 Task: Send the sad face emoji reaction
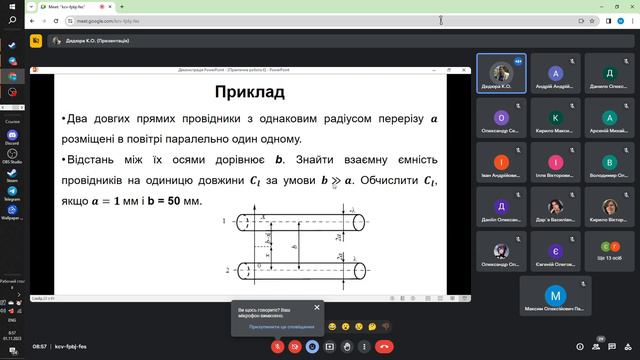(359, 327)
